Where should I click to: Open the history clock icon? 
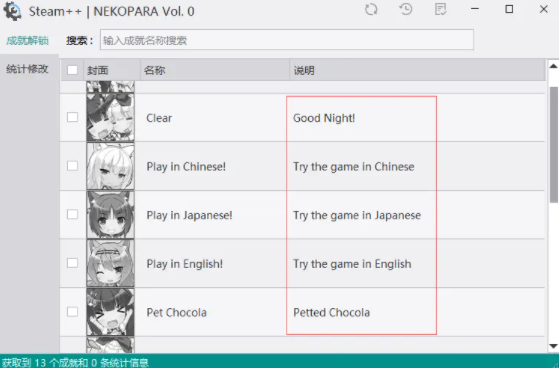pyautogui.click(x=406, y=10)
